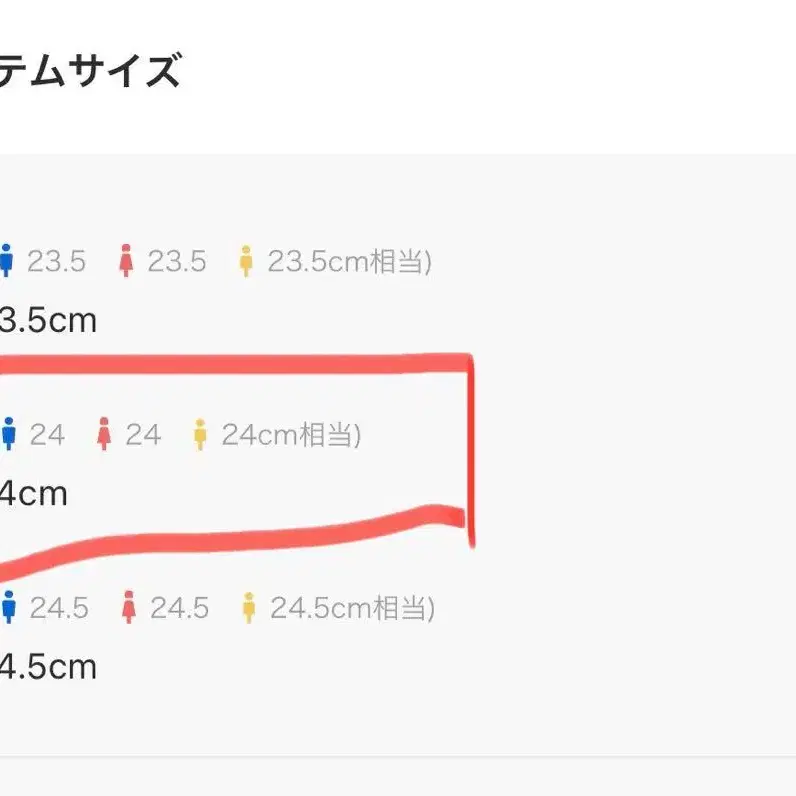796x796 pixels.
Task: Click the blue men's icon in 24 row
Action: 9,435
